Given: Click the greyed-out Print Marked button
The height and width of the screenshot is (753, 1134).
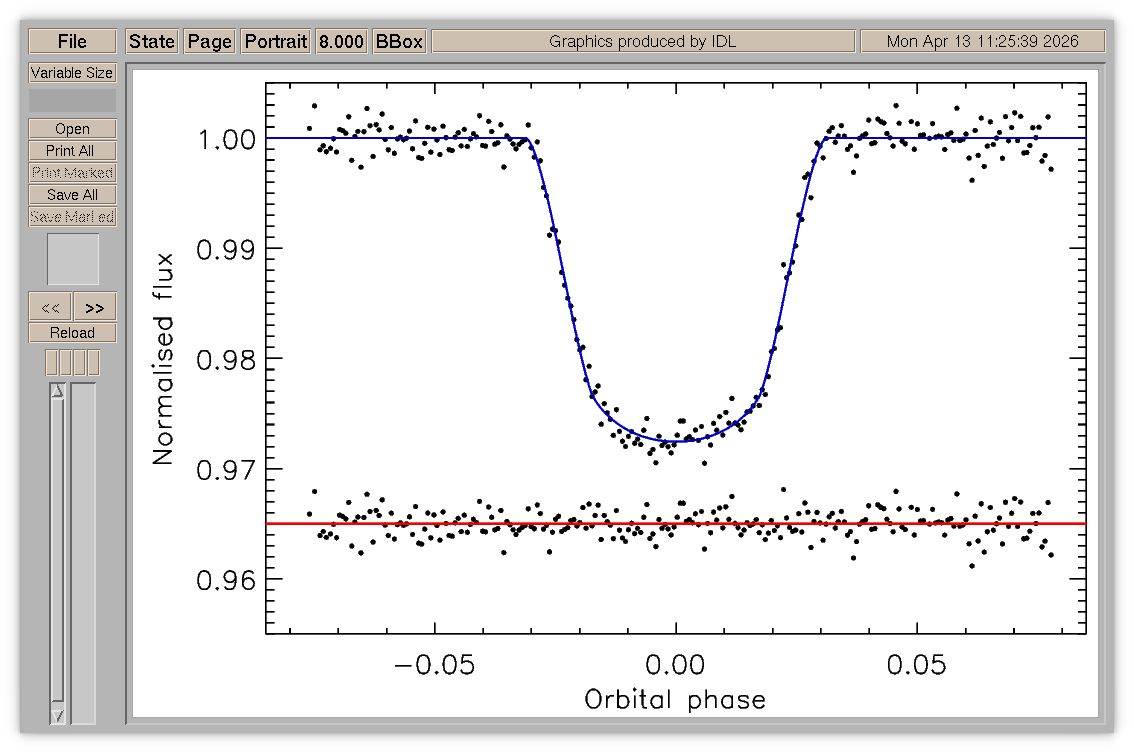Looking at the screenshot, I should point(72,173).
